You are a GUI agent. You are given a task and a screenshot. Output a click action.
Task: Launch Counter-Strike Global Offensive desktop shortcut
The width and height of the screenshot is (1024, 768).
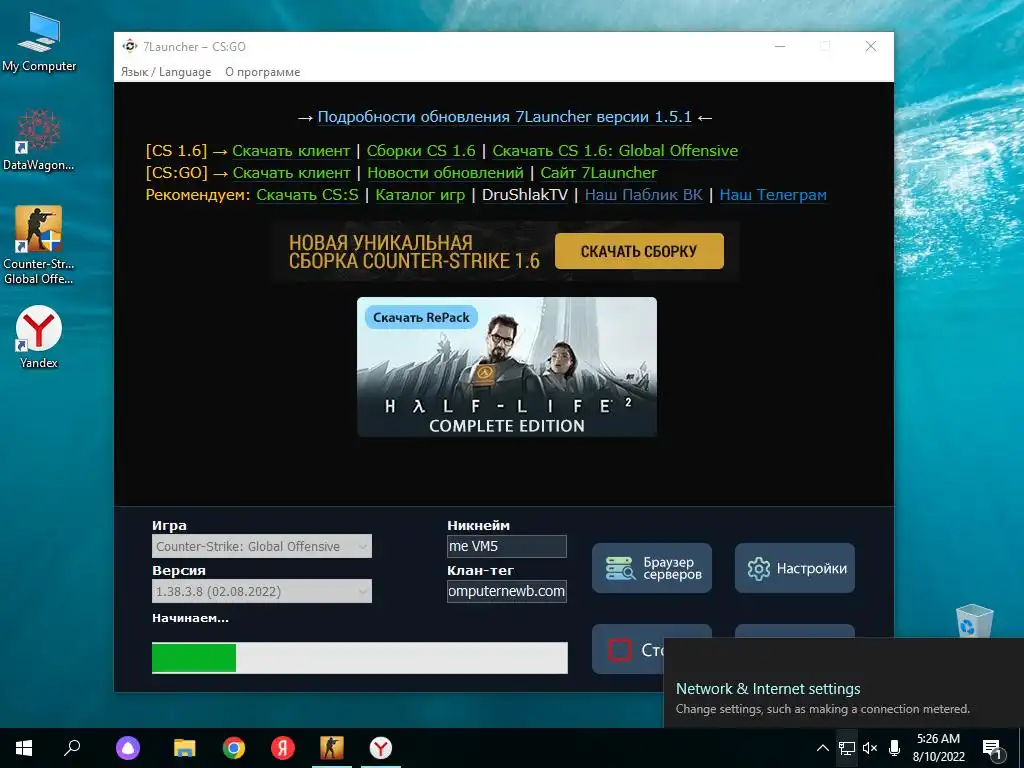[39, 244]
